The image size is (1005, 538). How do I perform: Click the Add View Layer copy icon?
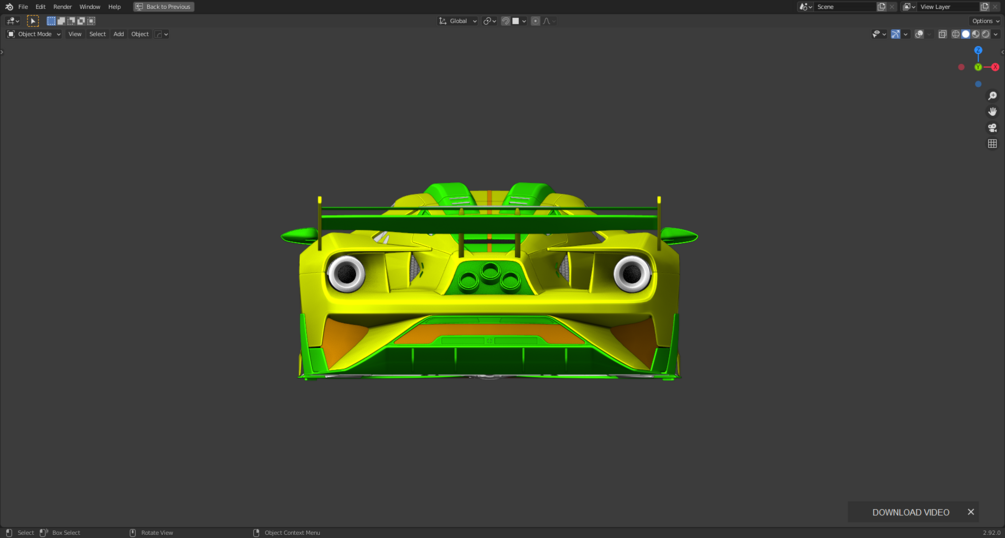point(984,6)
